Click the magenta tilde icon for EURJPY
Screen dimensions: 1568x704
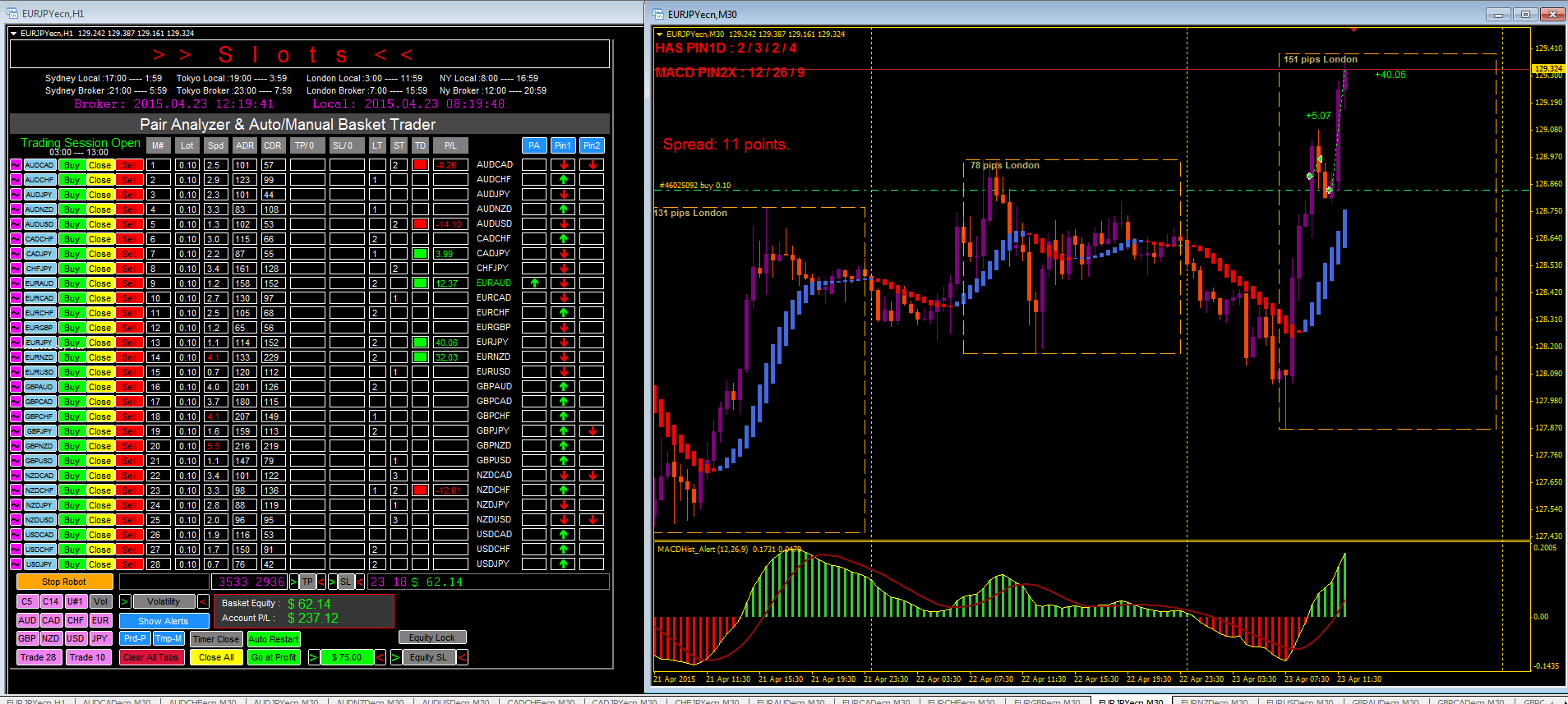coord(16,343)
